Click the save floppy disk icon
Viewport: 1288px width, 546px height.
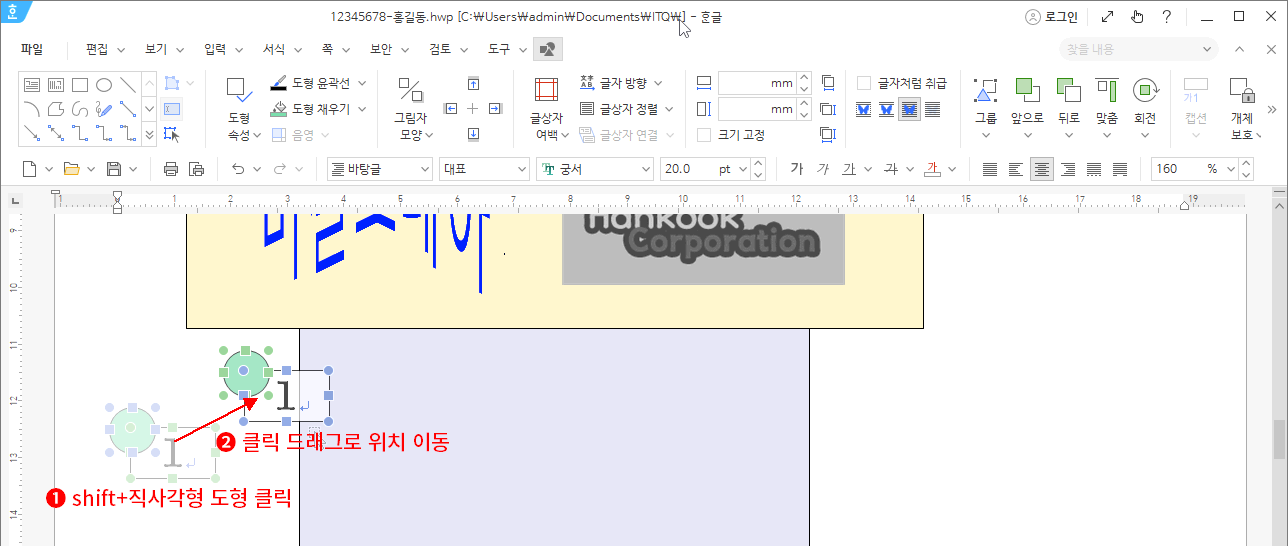click(x=114, y=169)
